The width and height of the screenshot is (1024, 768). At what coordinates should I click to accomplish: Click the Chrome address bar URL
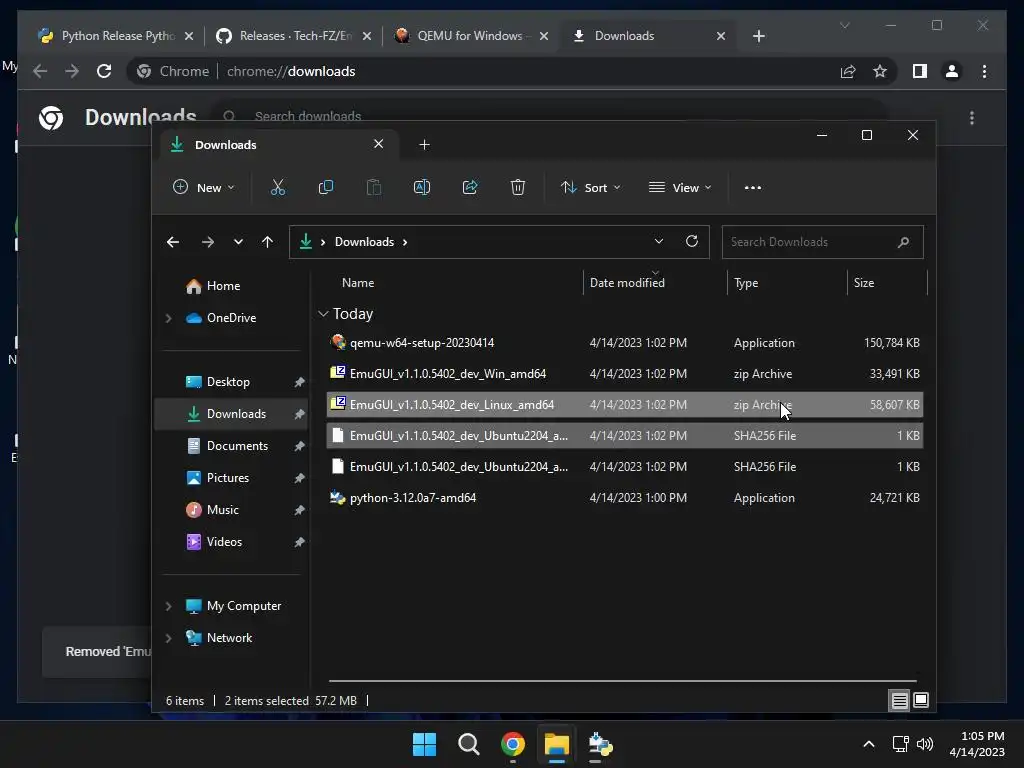click(291, 71)
